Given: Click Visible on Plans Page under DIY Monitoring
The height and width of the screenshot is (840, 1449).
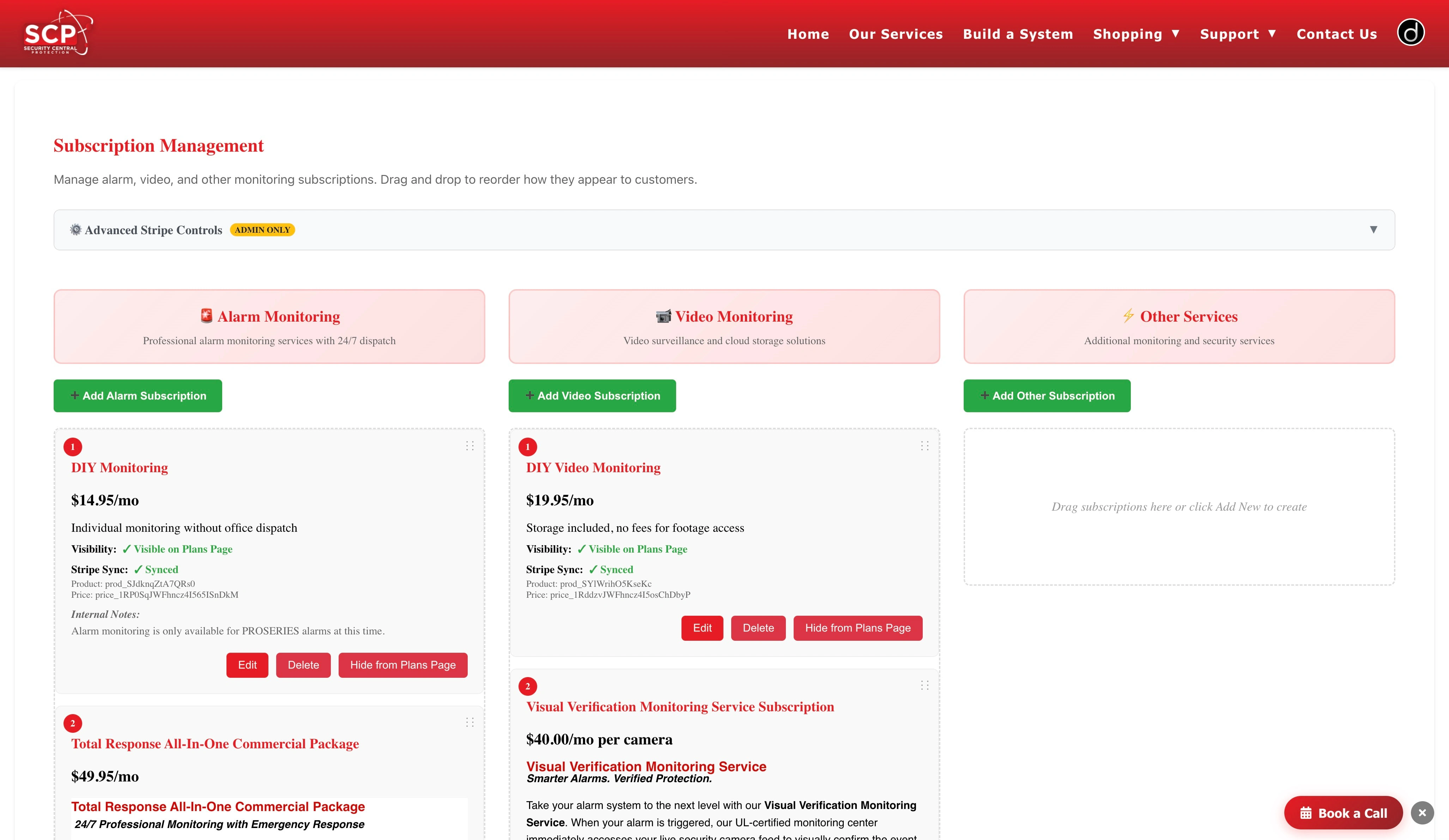Looking at the screenshot, I should pyautogui.click(x=177, y=549).
